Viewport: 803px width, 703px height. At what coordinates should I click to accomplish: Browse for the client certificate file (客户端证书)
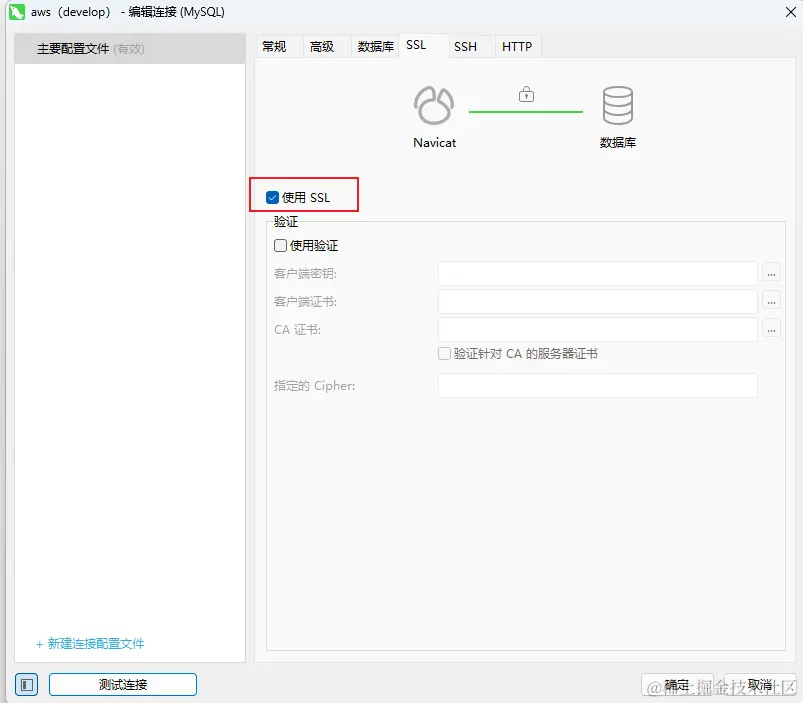point(771,302)
